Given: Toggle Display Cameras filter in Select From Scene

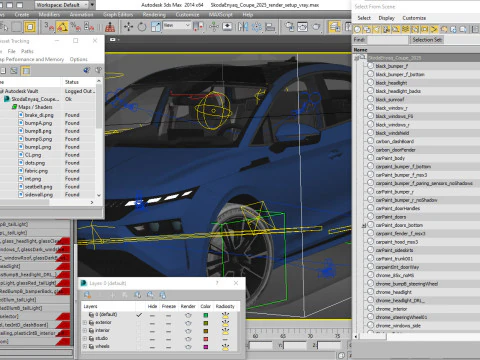Looking at the screenshot, I should point(386,29).
